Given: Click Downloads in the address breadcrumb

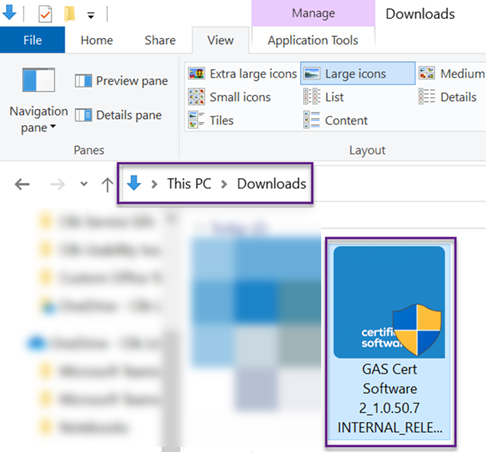Looking at the screenshot, I should click(x=271, y=184).
